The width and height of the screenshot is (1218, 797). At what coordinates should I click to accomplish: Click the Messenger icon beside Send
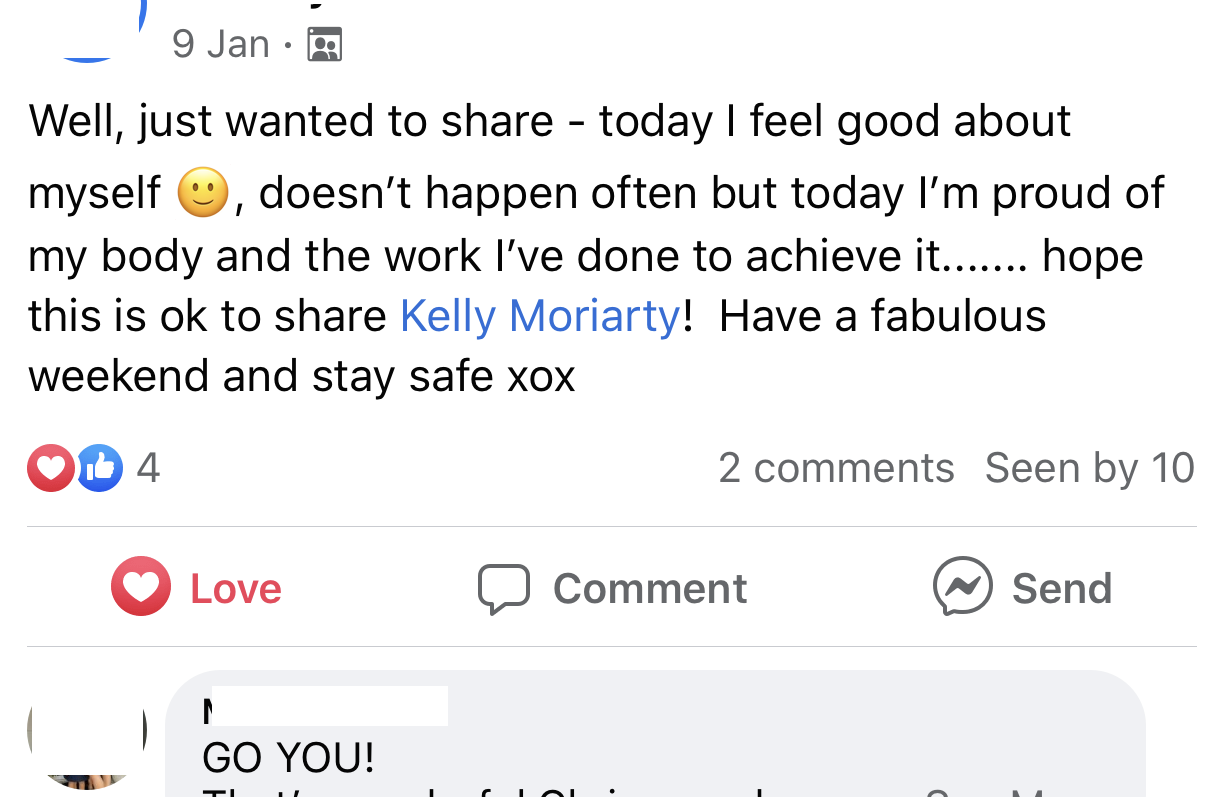point(962,586)
